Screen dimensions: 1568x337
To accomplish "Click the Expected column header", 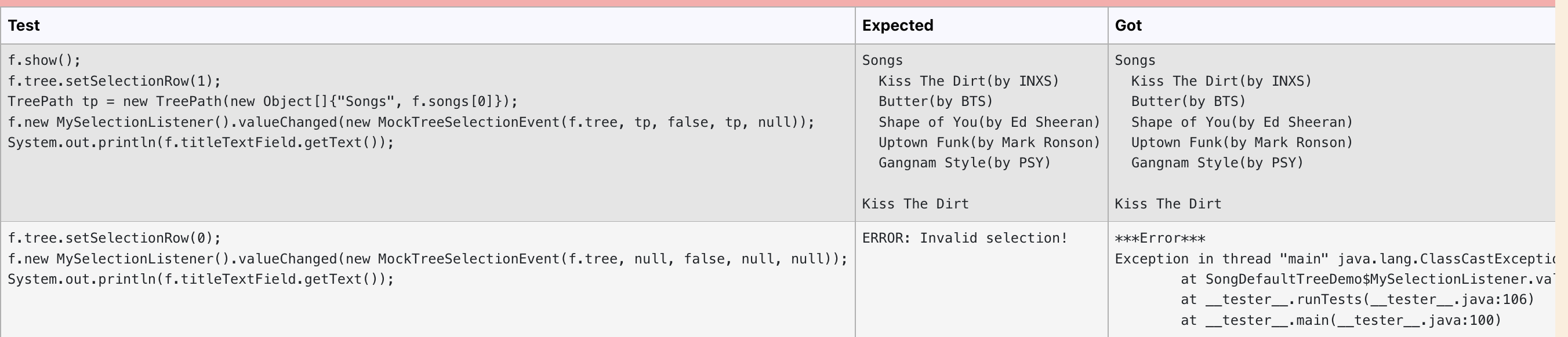I will [897, 25].
